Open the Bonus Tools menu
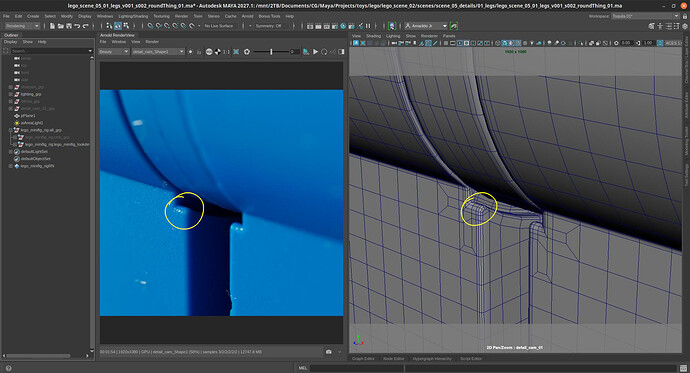690x373 pixels. coord(269,16)
